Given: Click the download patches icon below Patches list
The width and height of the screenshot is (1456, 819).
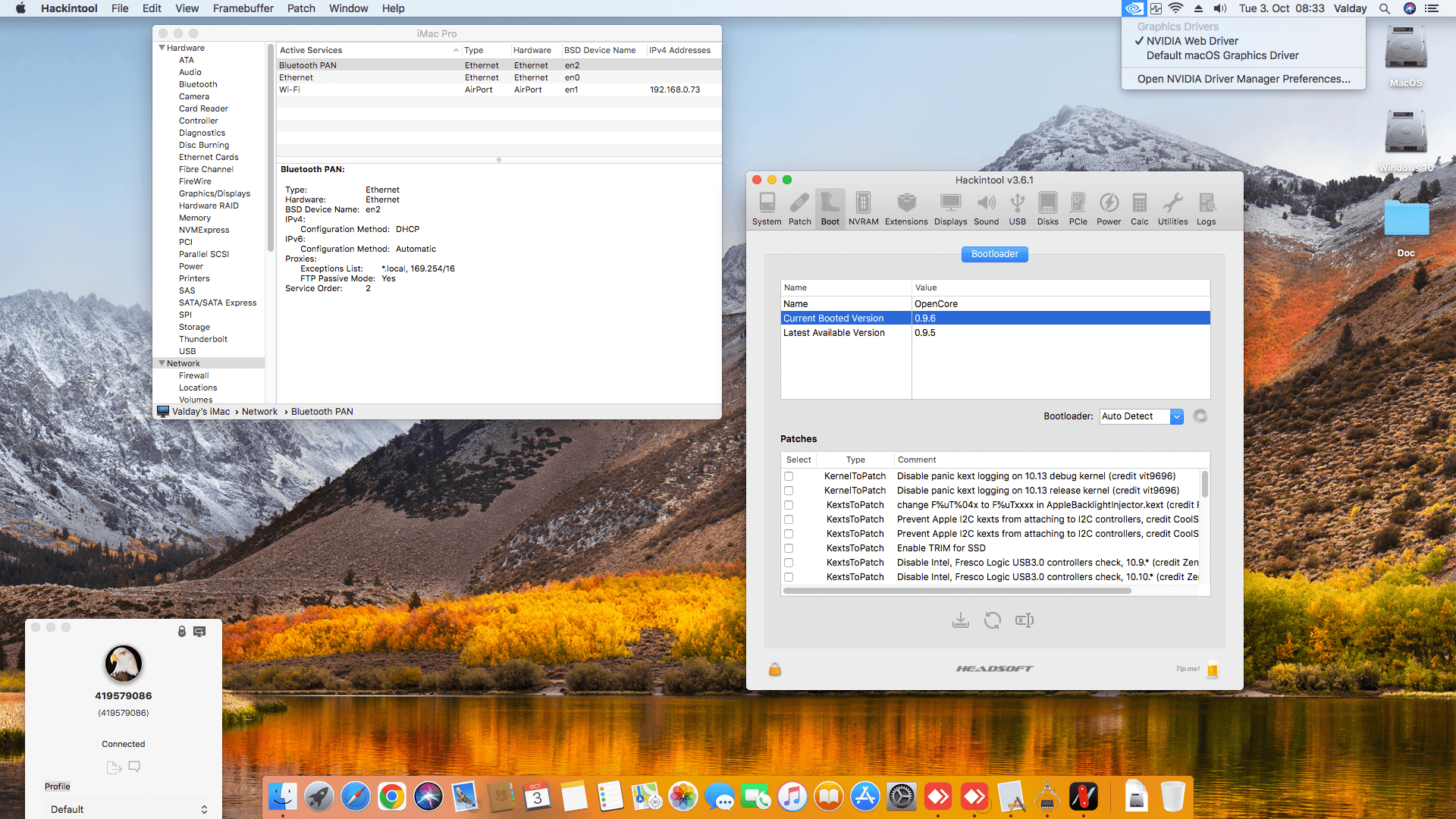Looking at the screenshot, I should (961, 620).
